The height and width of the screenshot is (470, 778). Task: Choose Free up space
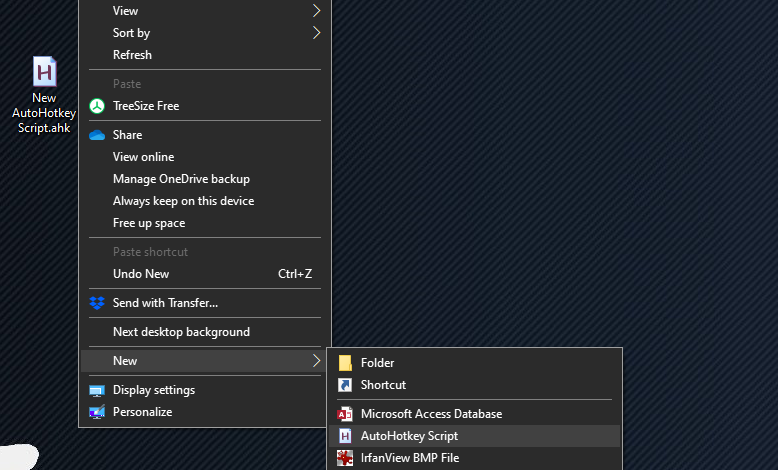coord(205,223)
